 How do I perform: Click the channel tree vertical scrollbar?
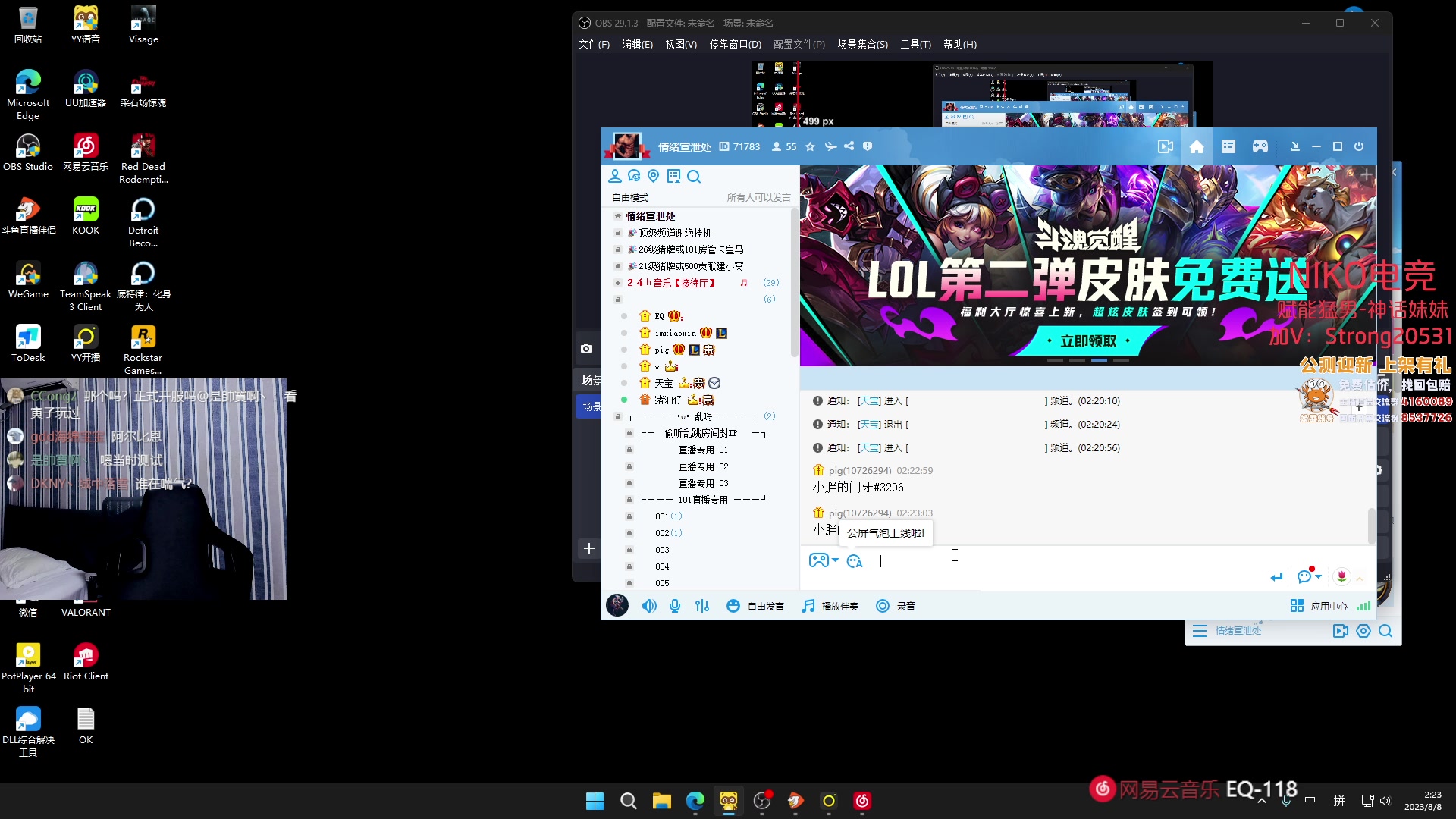(794, 282)
